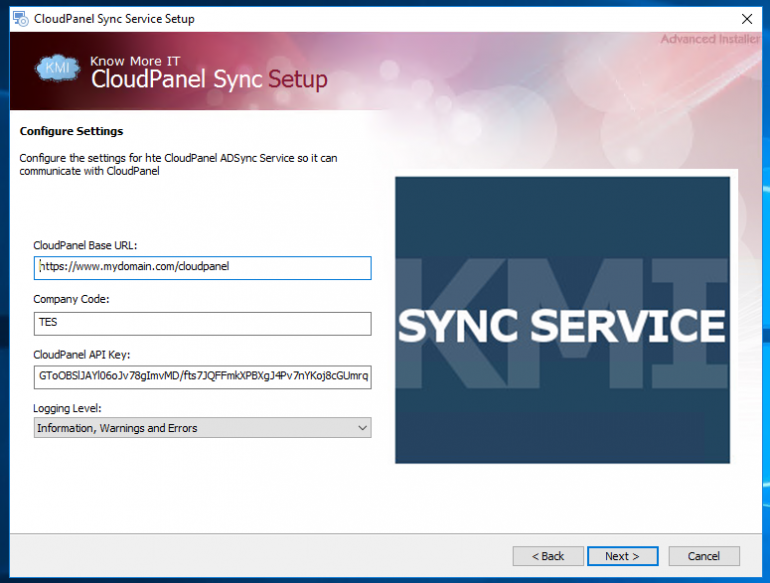Click the SYNC SERVICE banner image

[x=562, y=320]
